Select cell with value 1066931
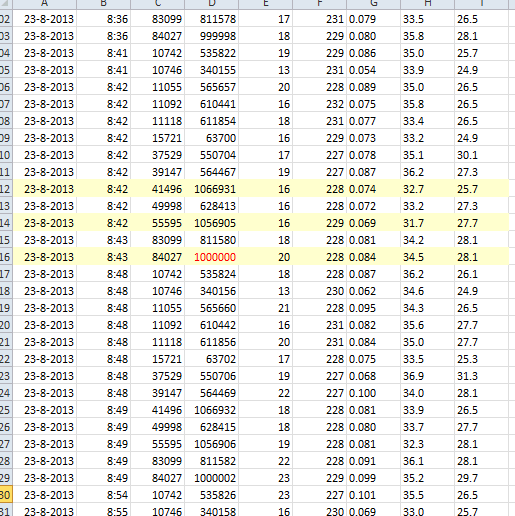The width and height of the screenshot is (515, 516). (211, 189)
